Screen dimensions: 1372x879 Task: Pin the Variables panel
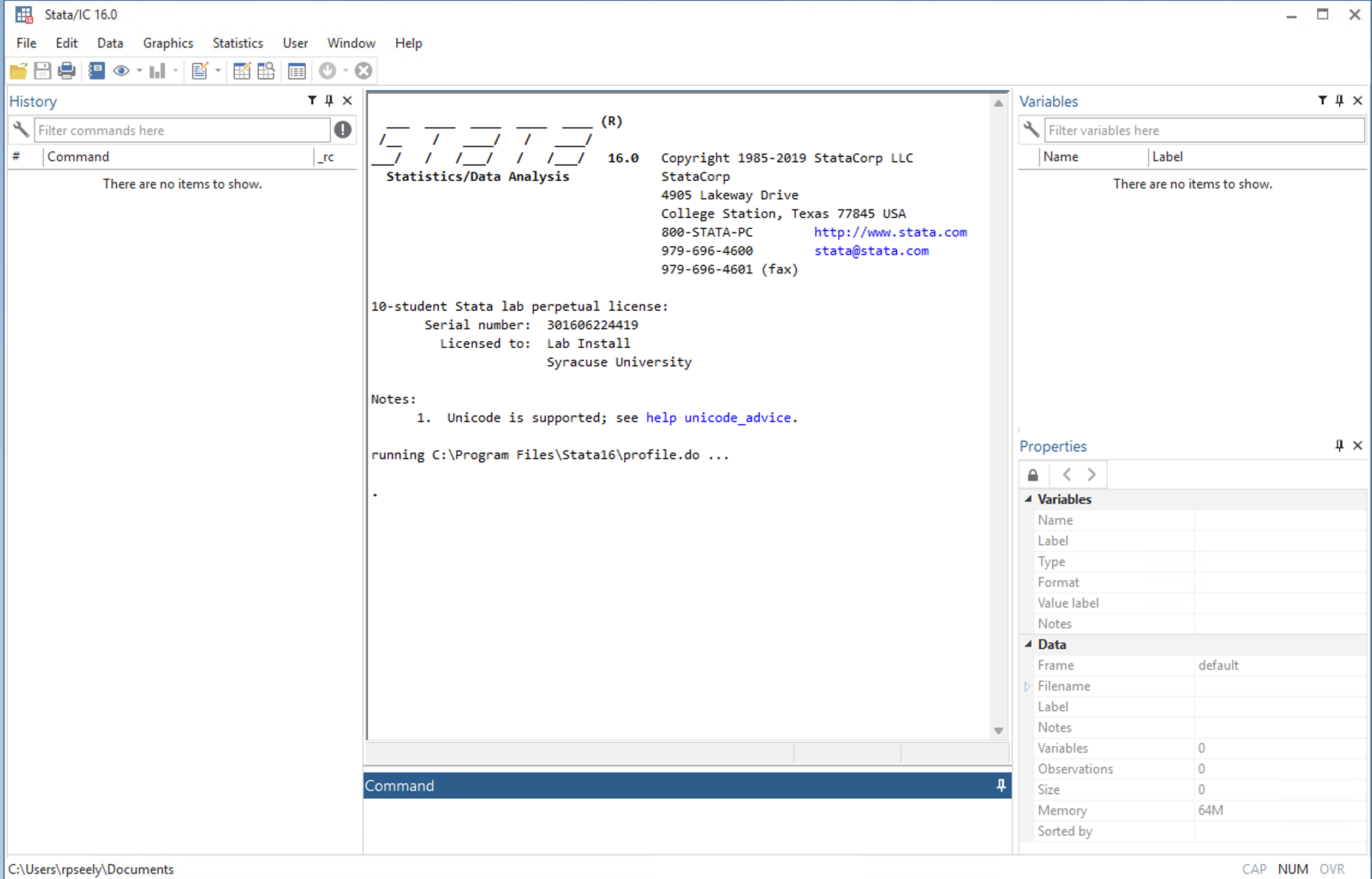[x=1339, y=101]
